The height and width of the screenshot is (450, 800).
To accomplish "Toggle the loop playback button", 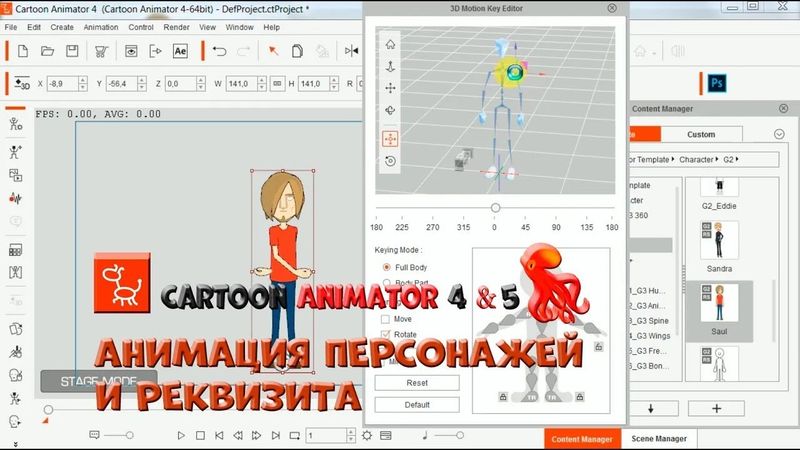I will click(x=295, y=435).
